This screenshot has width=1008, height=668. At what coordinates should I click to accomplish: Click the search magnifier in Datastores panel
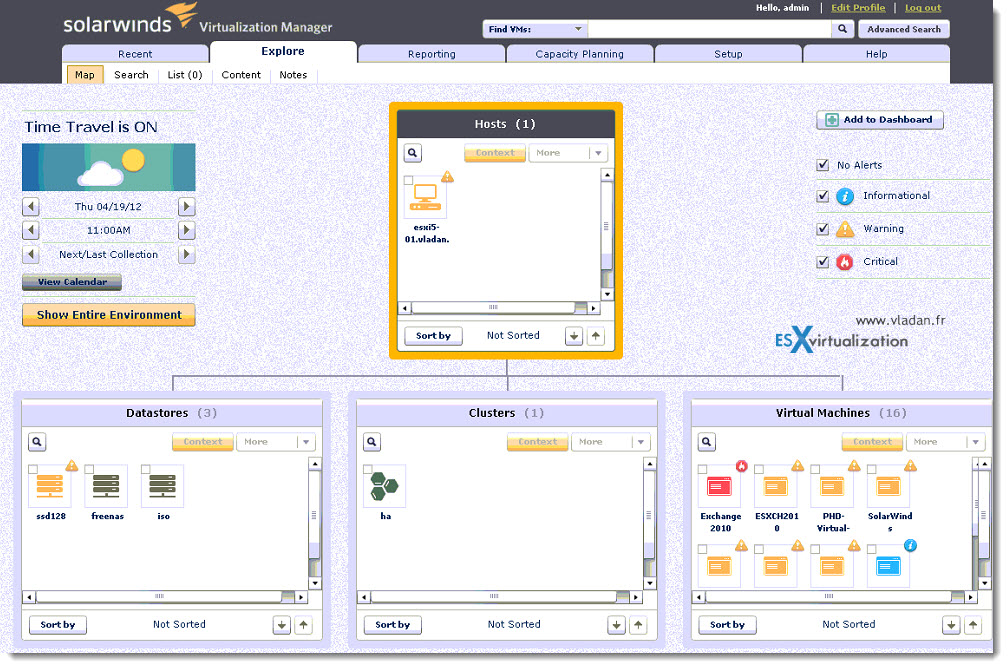tap(37, 442)
